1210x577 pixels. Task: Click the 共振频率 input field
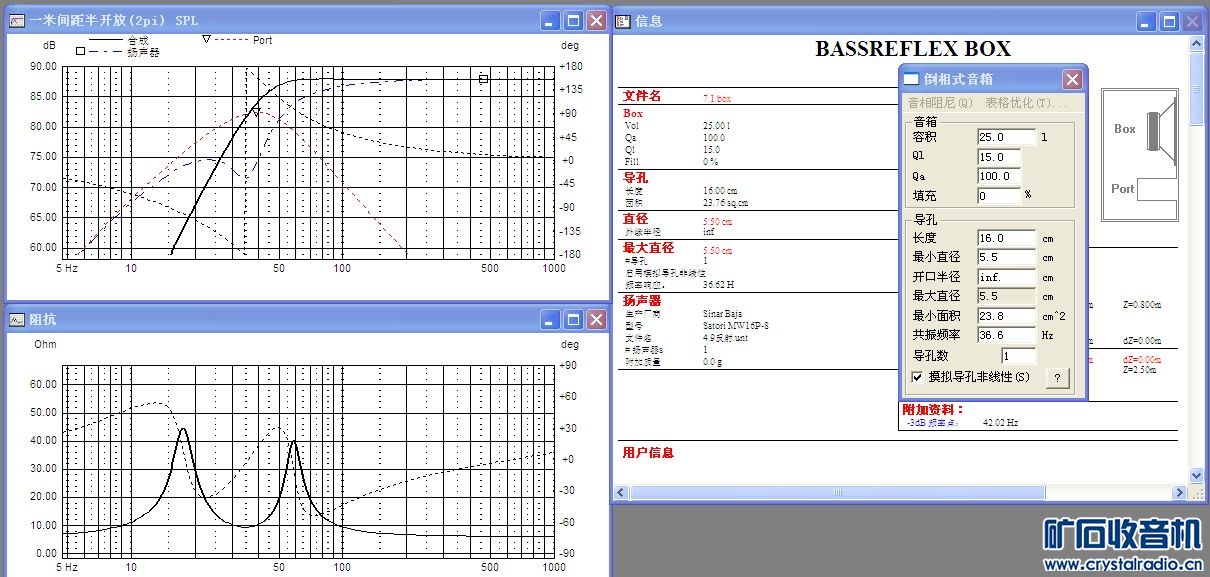click(1006, 336)
